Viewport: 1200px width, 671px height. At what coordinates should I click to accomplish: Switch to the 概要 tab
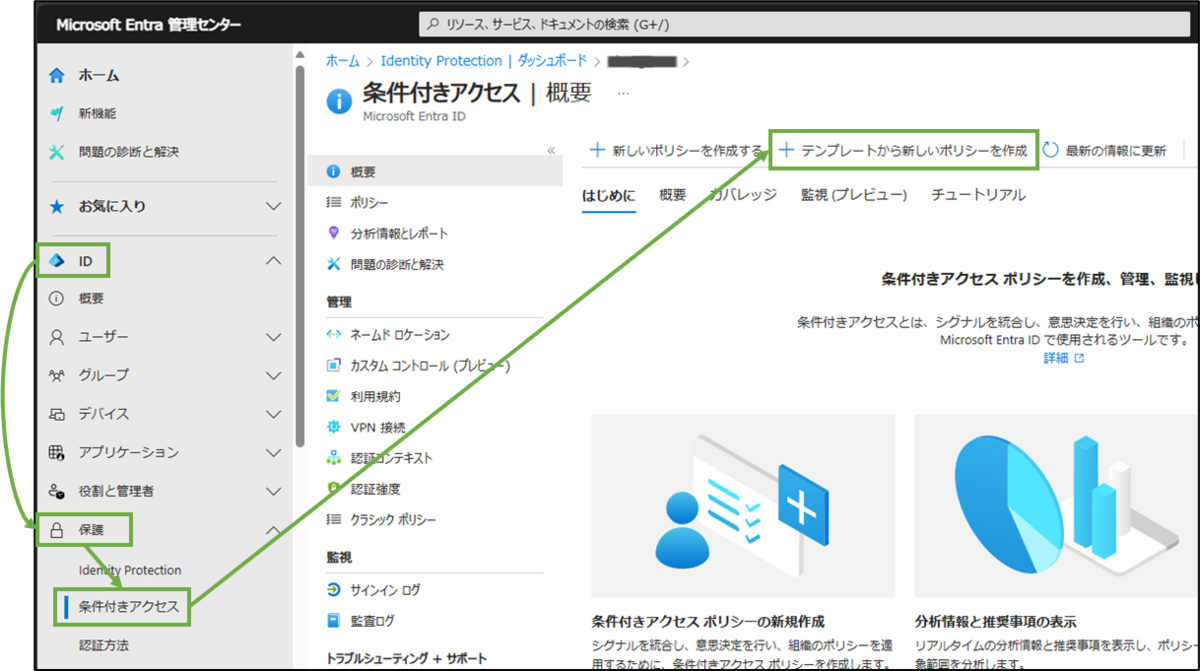click(x=673, y=195)
